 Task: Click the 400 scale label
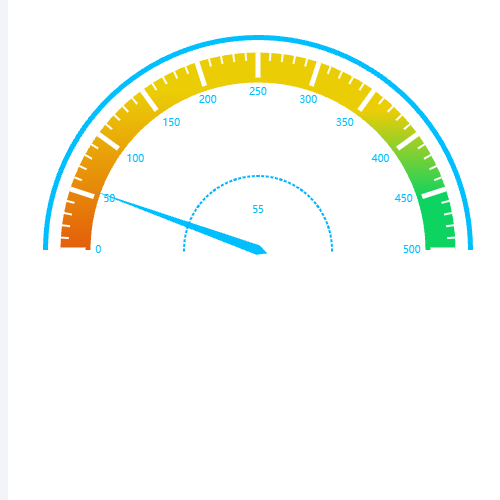[380, 158]
